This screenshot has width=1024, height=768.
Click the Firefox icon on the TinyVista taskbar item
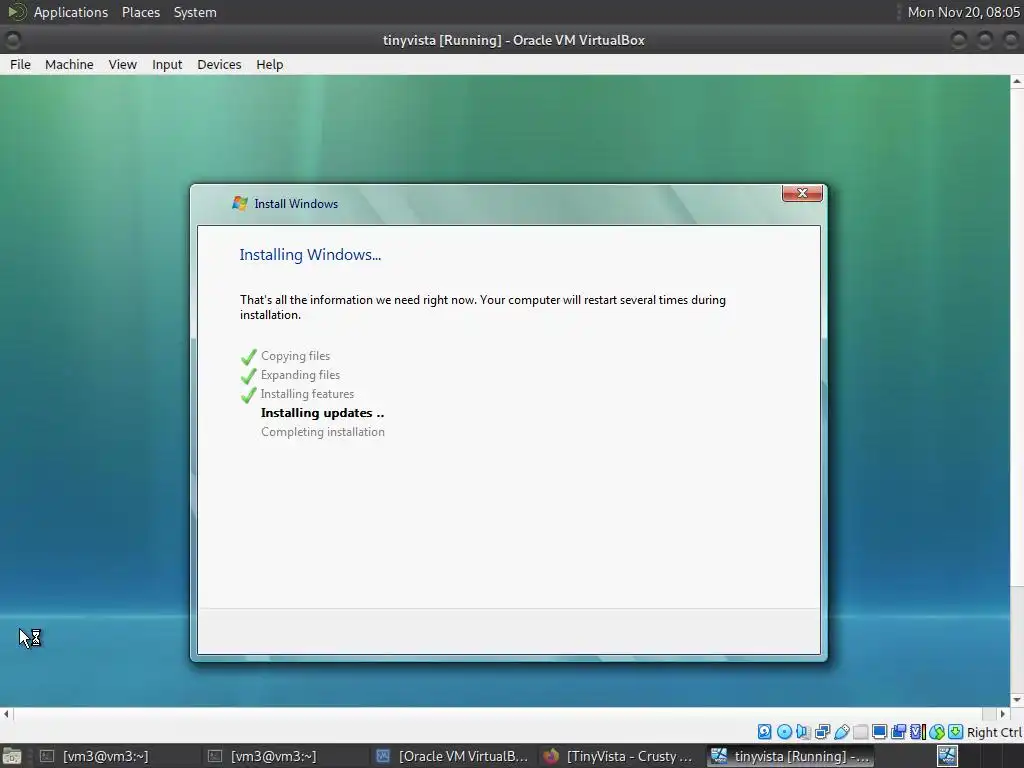click(x=551, y=756)
